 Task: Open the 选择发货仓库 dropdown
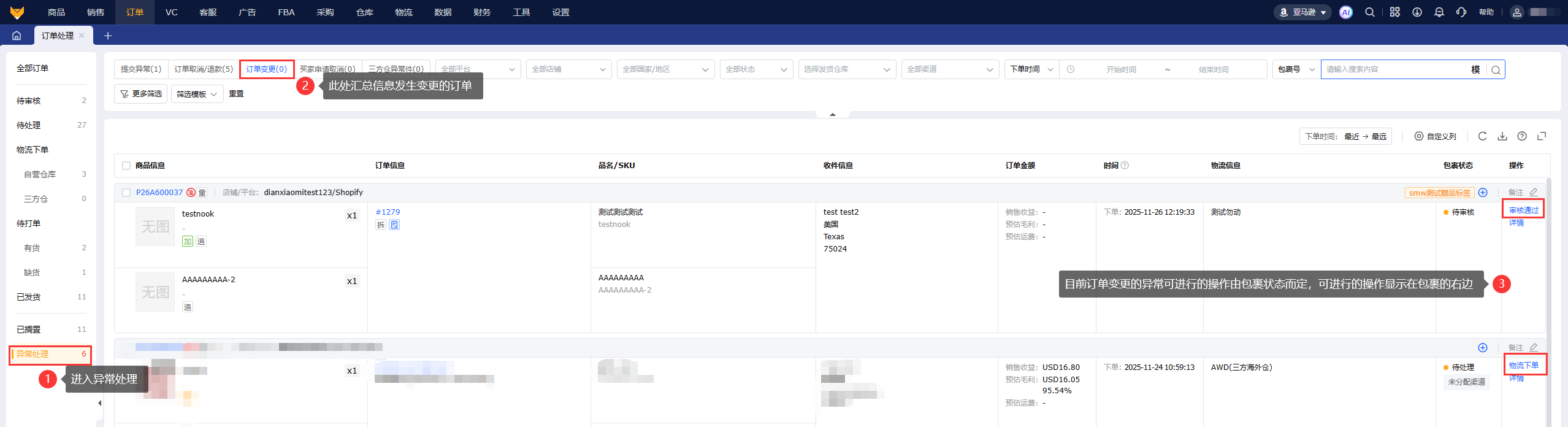click(847, 69)
